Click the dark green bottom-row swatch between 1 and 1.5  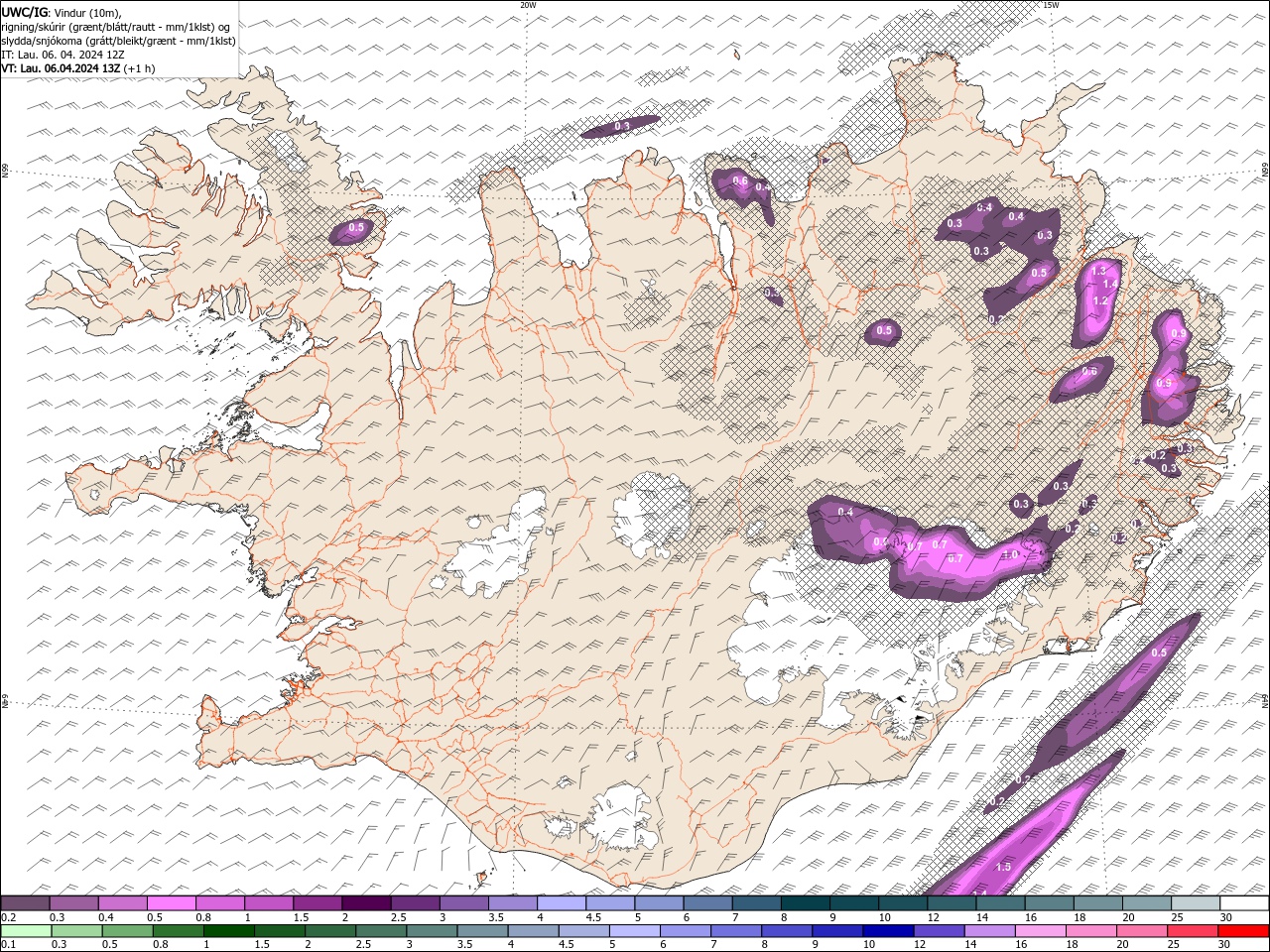tap(229, 930)
